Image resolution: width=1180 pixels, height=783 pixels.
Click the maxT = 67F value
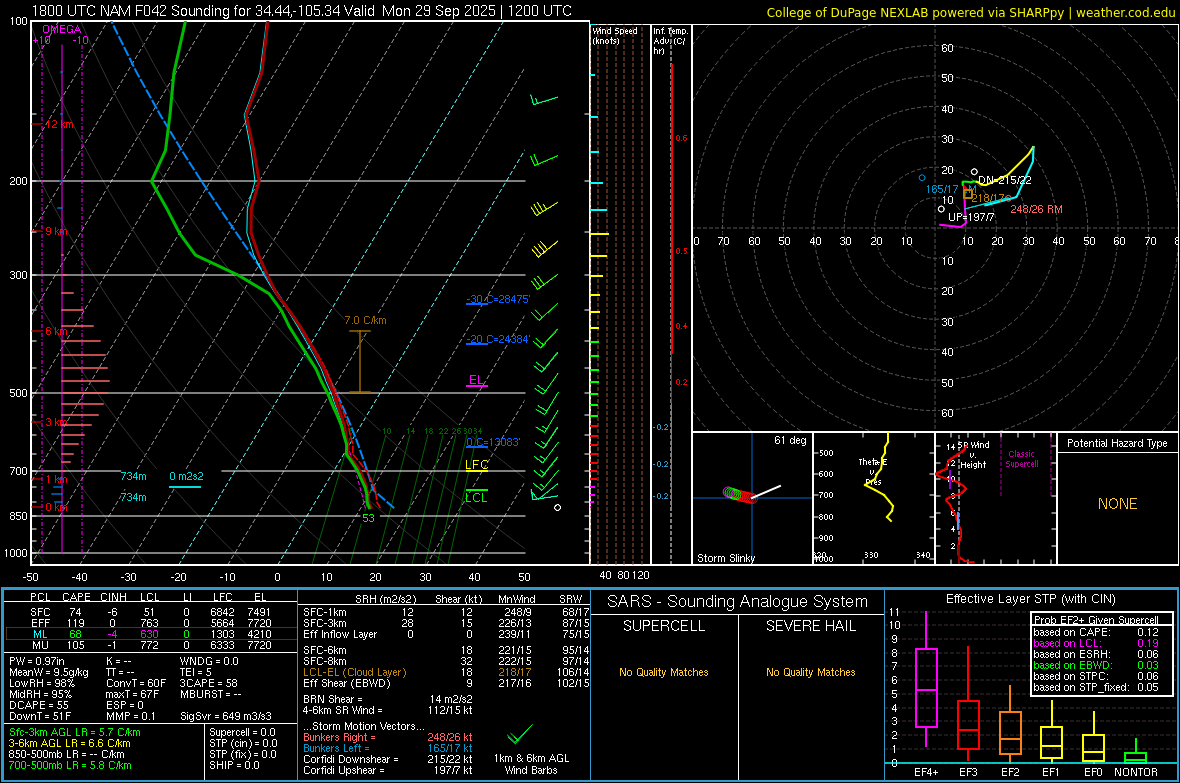pyautogui.click(x=133, y=694)
